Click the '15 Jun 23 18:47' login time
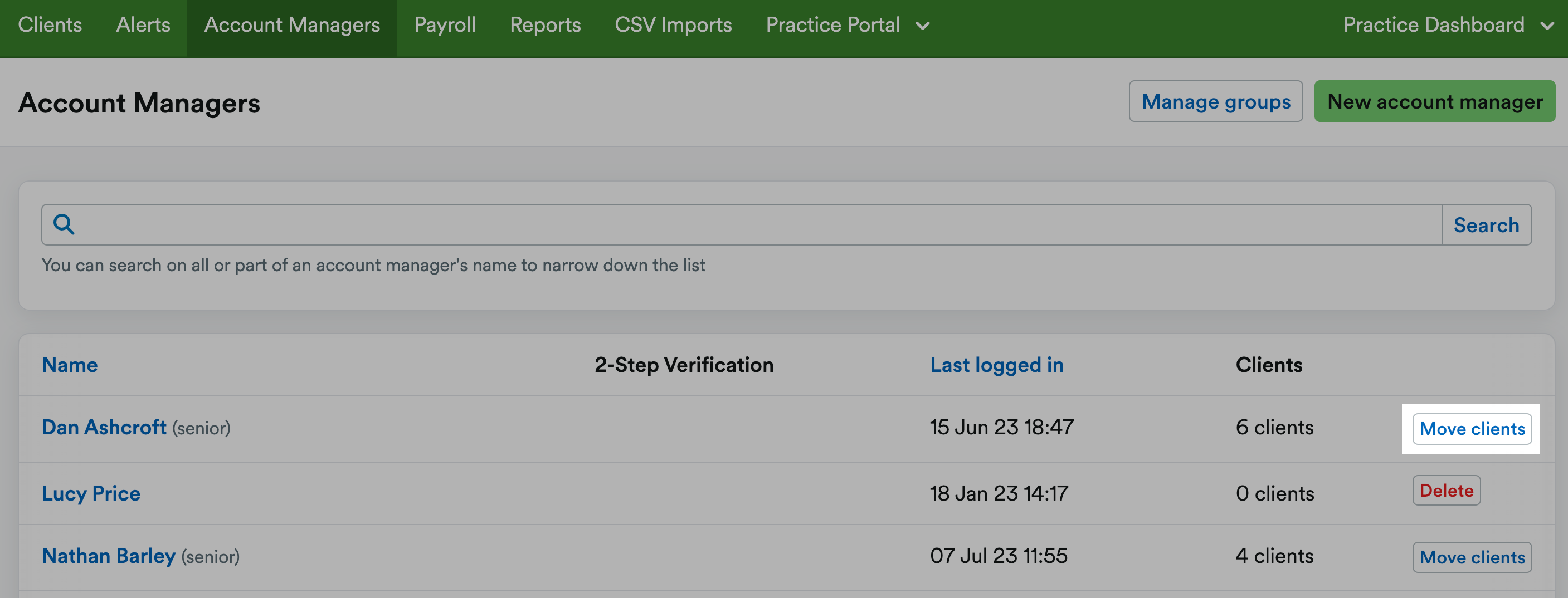 [1001, 427]
